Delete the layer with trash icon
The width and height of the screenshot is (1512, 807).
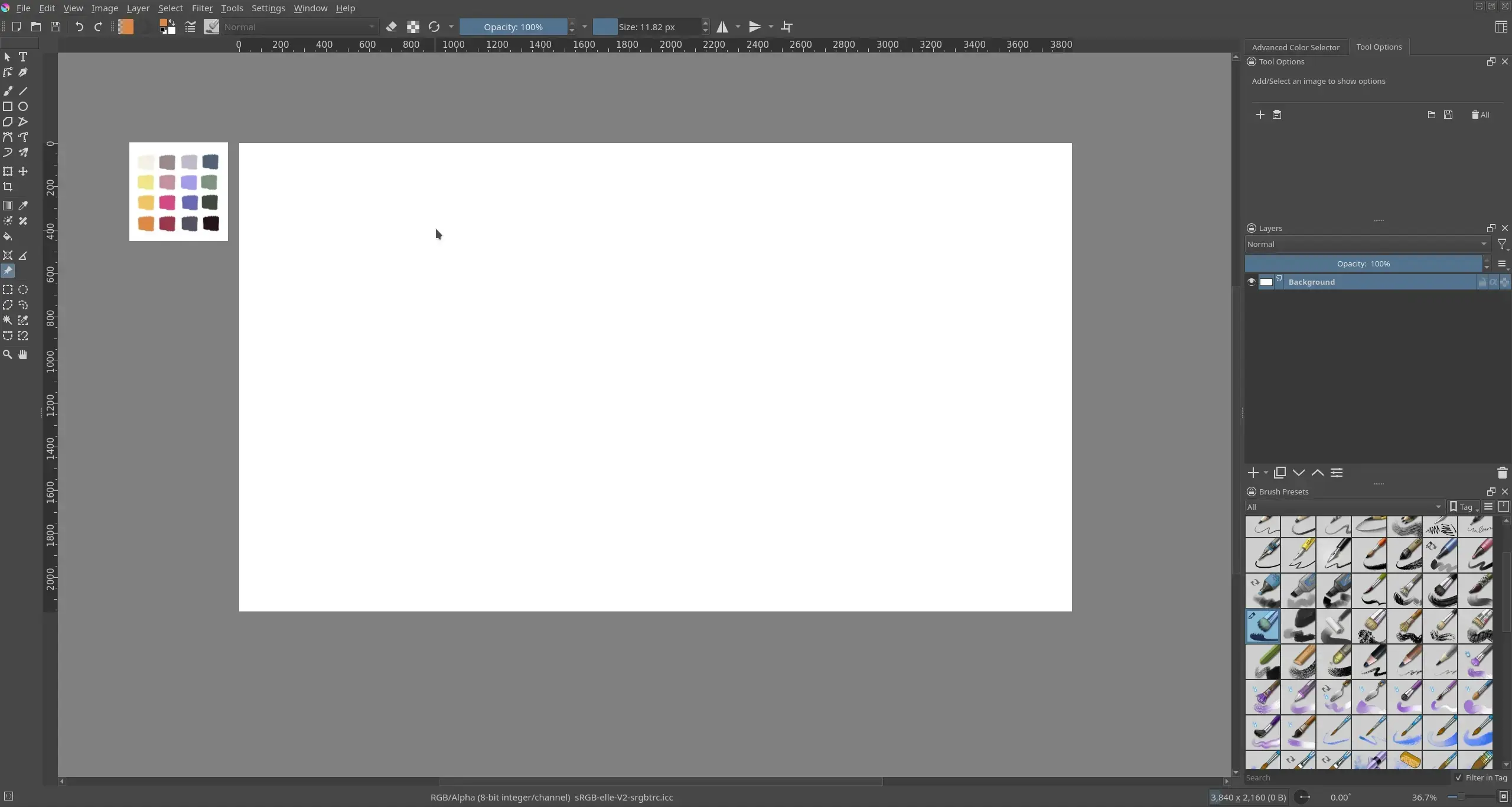1502,473
